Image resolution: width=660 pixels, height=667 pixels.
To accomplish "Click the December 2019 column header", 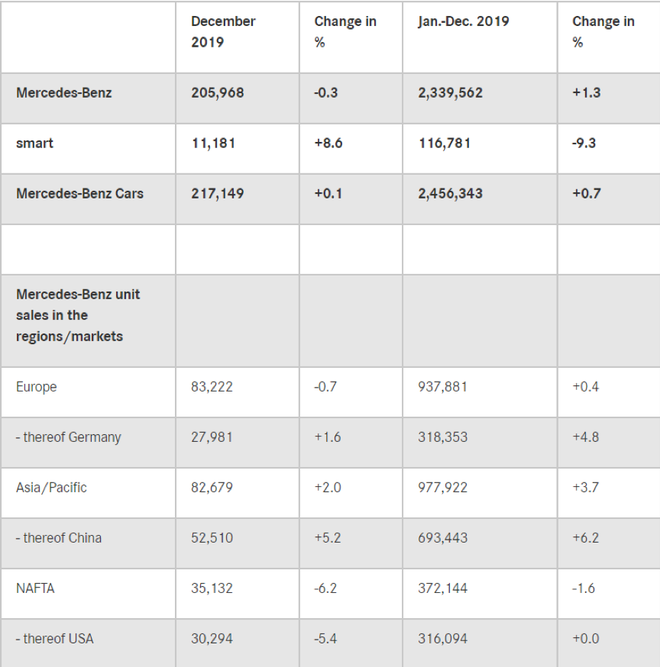I will (x=223, y=32).
